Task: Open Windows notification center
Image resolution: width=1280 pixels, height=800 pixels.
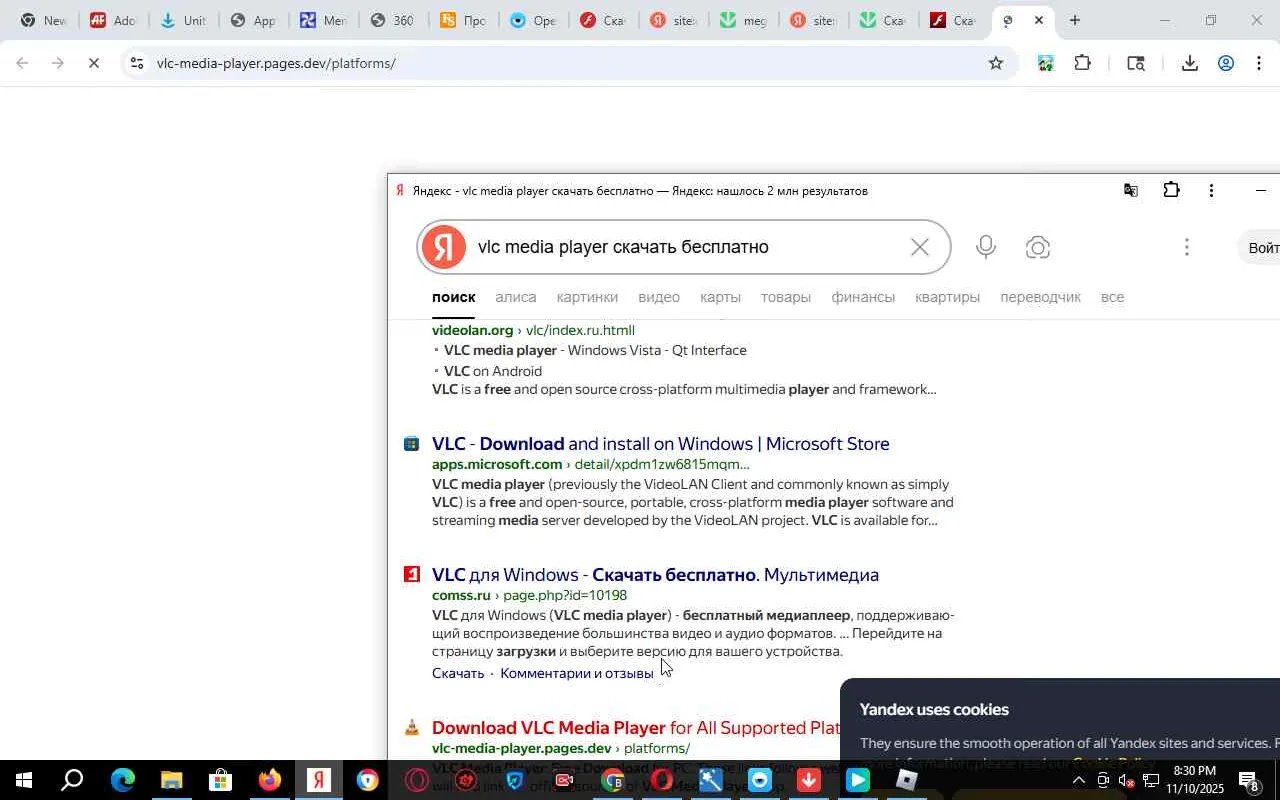Action: tap(1250, 780)
